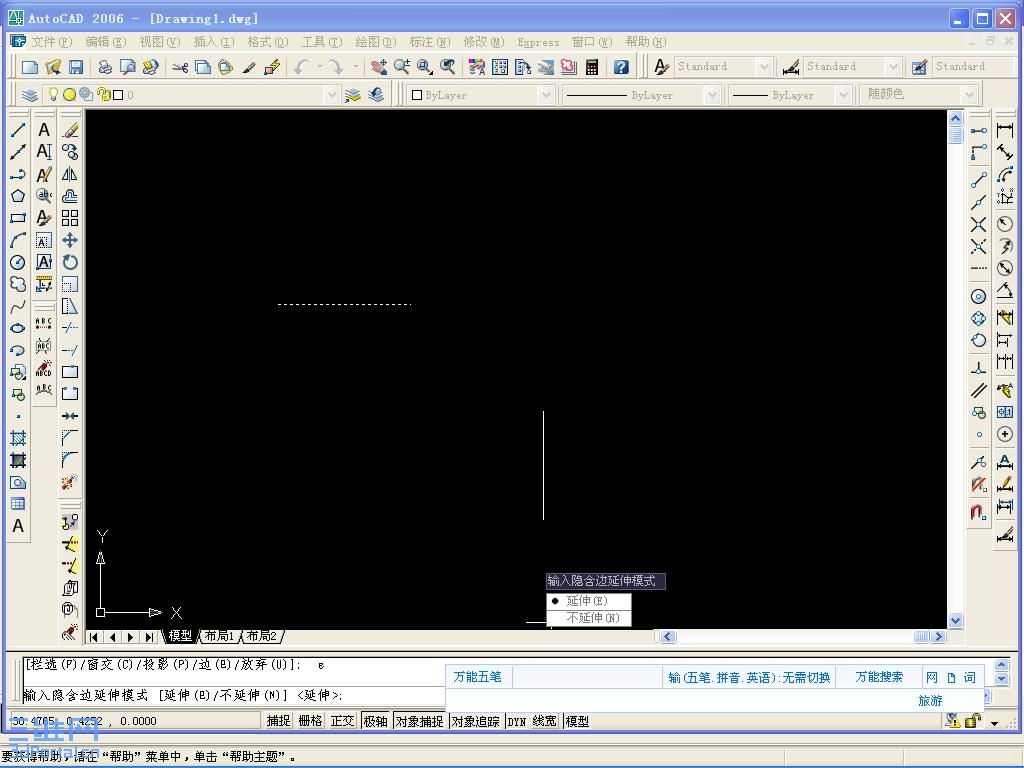Toggle 对象捕捉 object snap

tap(419, 721)
